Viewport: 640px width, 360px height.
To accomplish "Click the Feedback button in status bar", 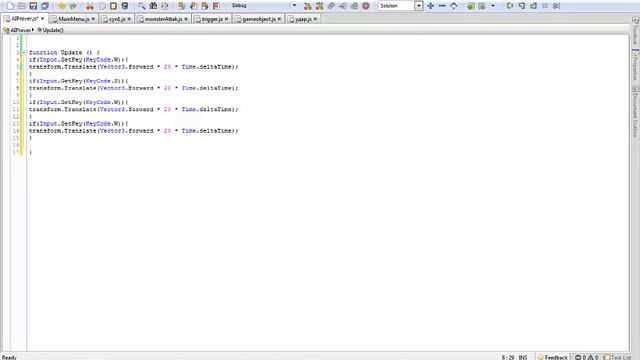I will [553, 357].
